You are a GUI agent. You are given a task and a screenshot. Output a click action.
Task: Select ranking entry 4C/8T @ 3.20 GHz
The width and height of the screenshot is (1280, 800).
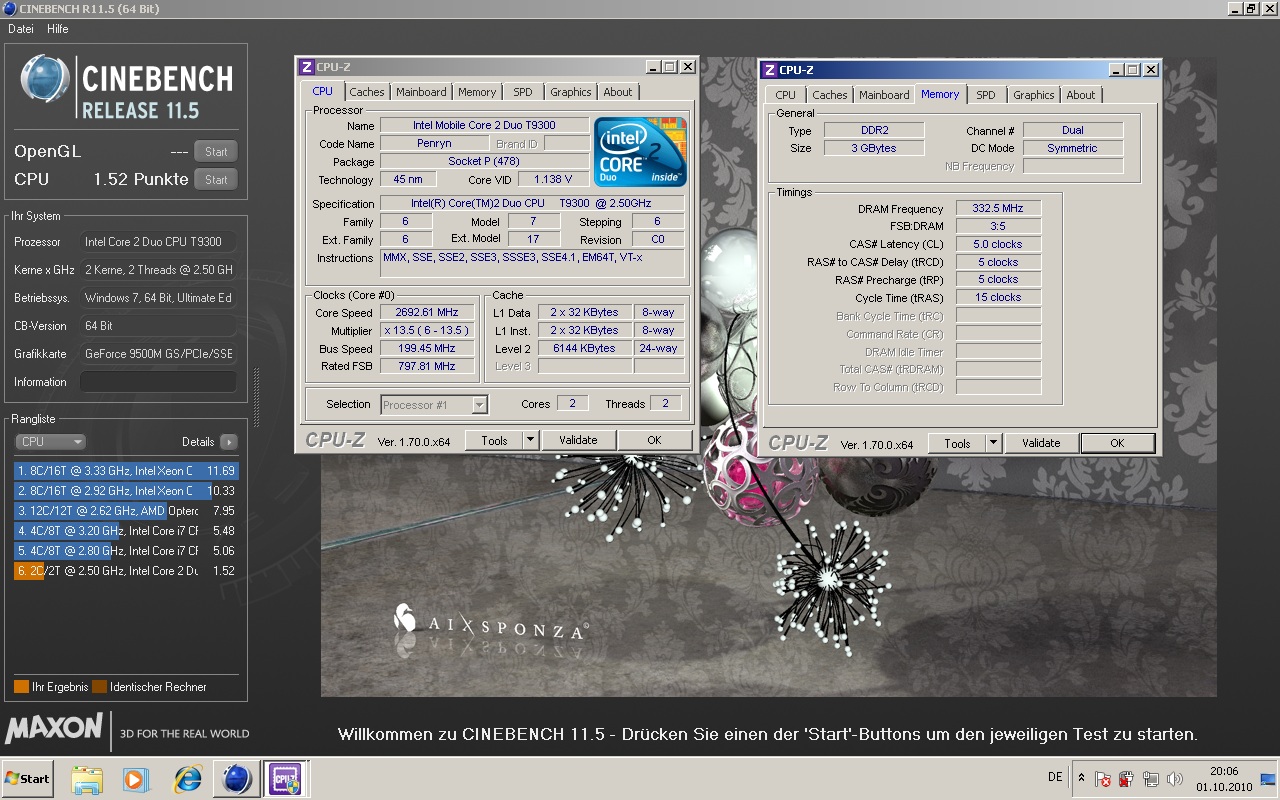126,530
